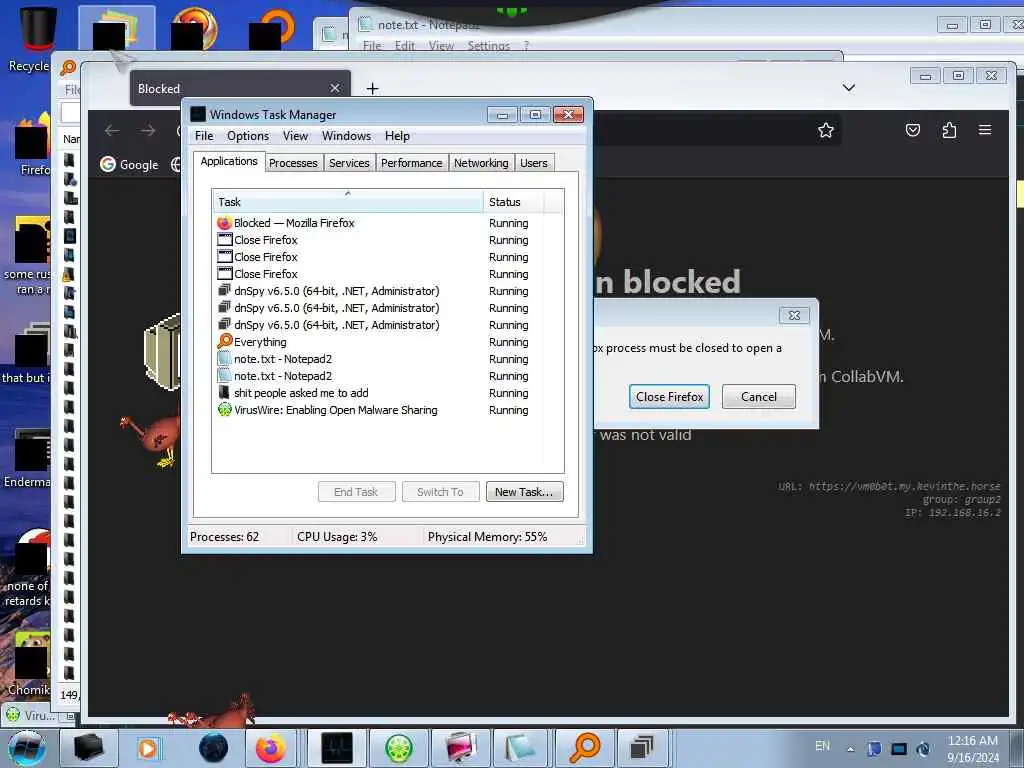Image resolution: width=1024 pixels, height=768 pixels.
Task: Switch to the Performance tab
Action: click(411, 163)
